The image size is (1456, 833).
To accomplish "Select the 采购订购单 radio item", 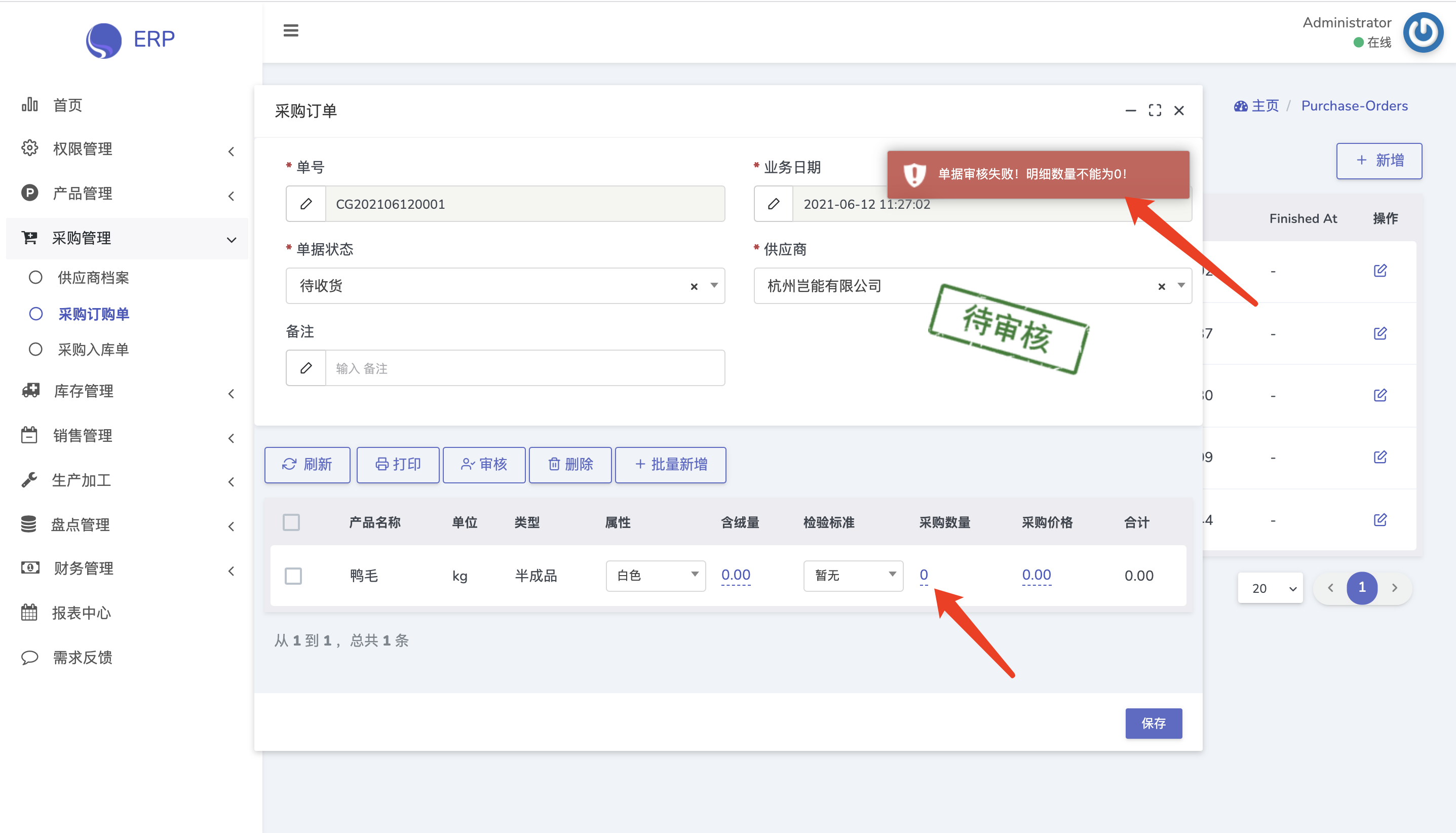I will point(35,314).
